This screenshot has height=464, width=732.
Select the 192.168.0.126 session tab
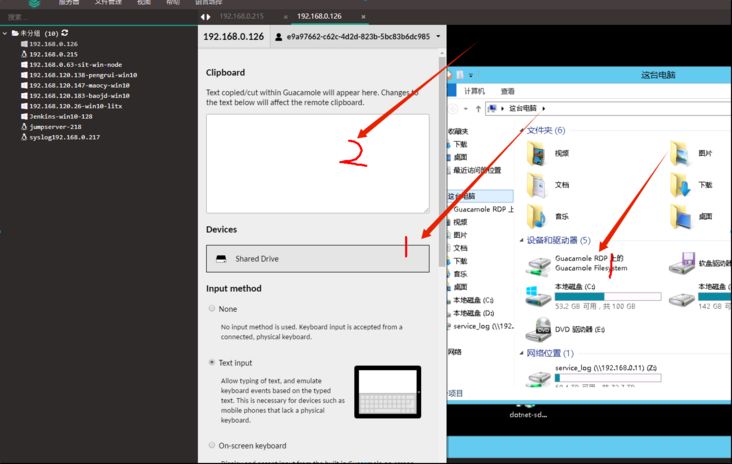coord(319,16)
